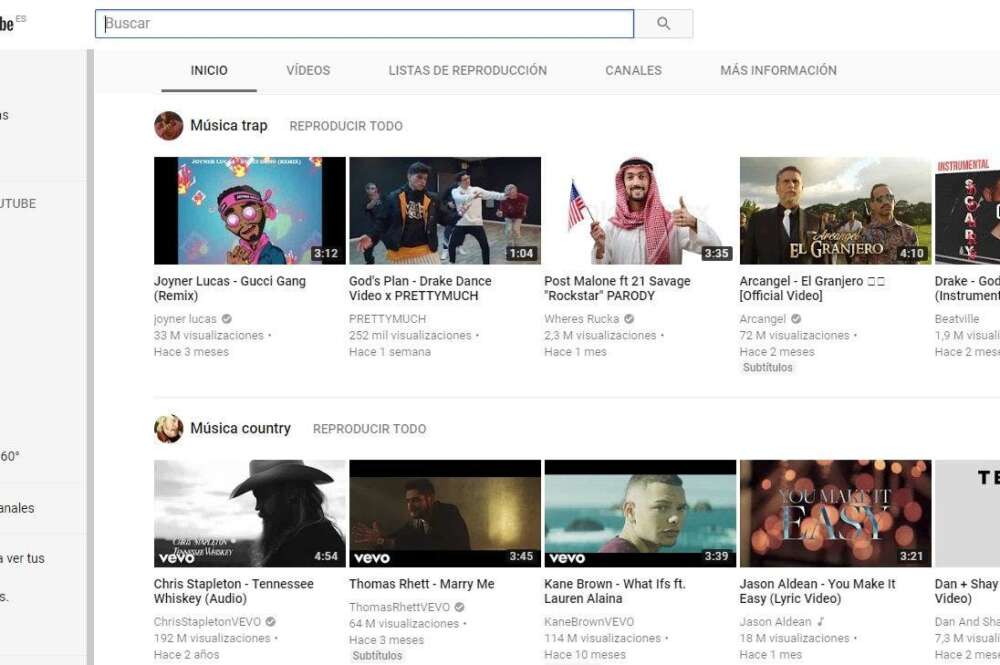Click REPRODUCIR TODO for Música country
Screen dimensions: 1000x665
pos(369,429)
